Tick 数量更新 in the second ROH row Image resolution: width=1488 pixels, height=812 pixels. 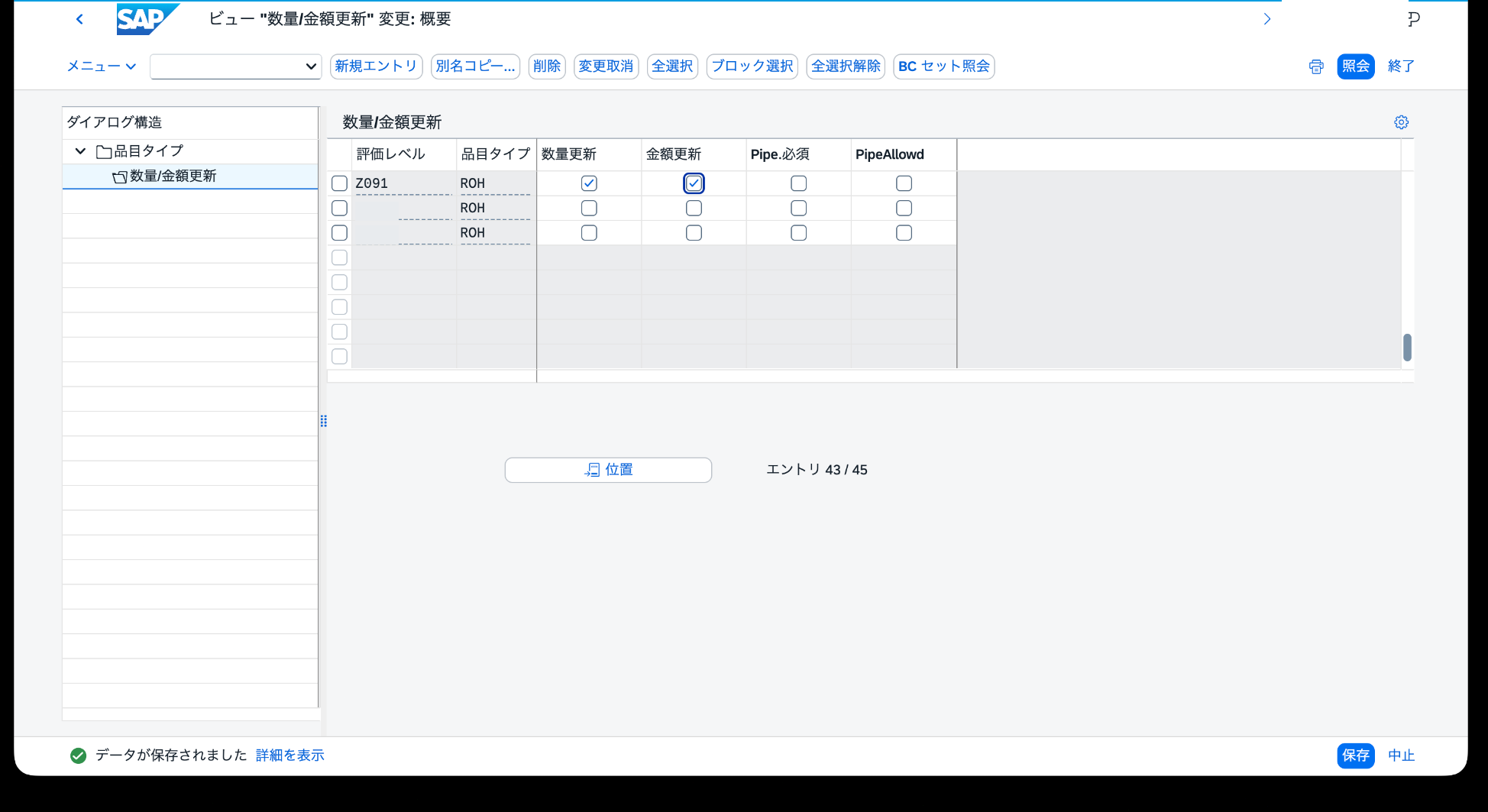(589, 208)
